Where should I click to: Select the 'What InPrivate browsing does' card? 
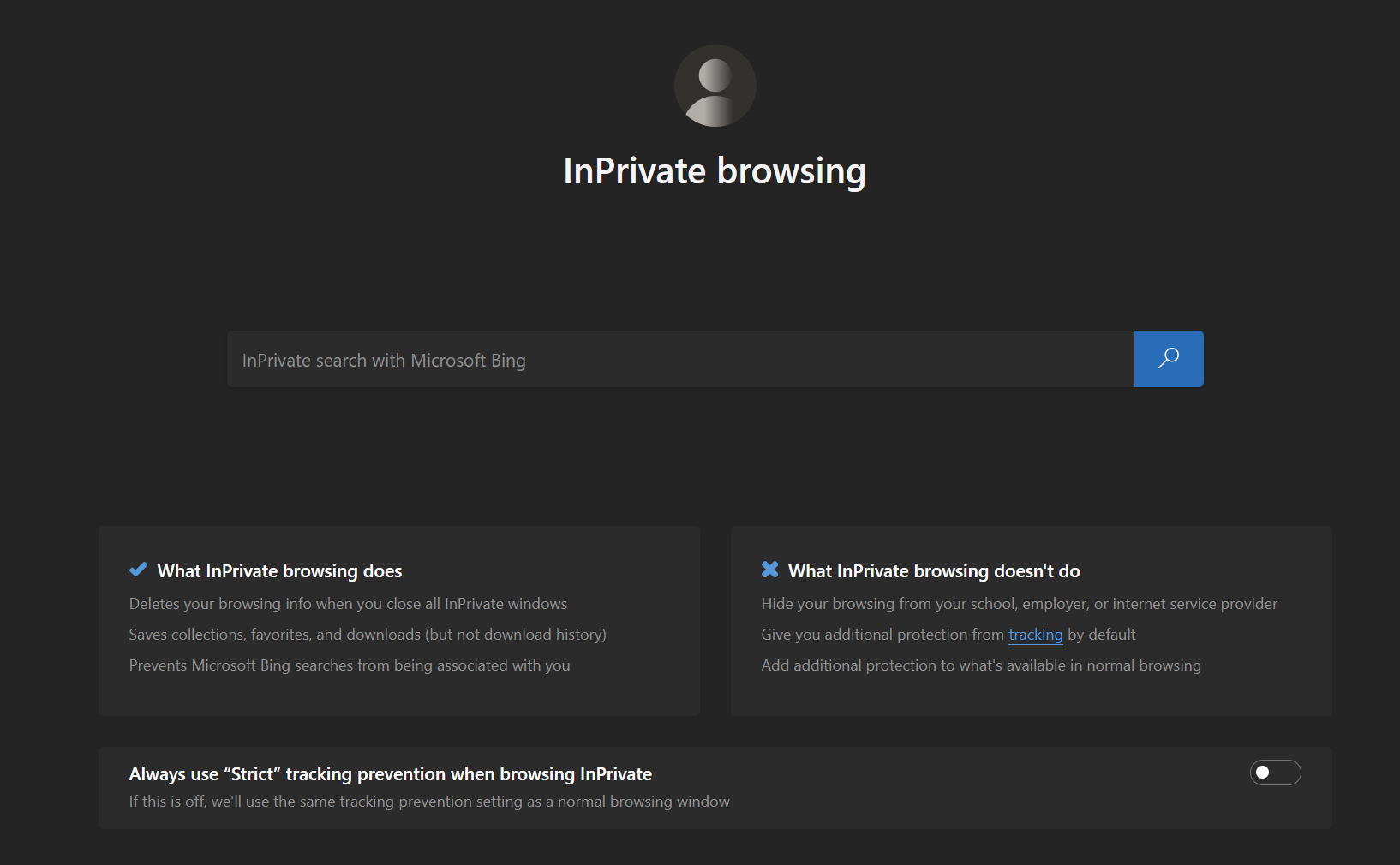[x=398, y=621]
